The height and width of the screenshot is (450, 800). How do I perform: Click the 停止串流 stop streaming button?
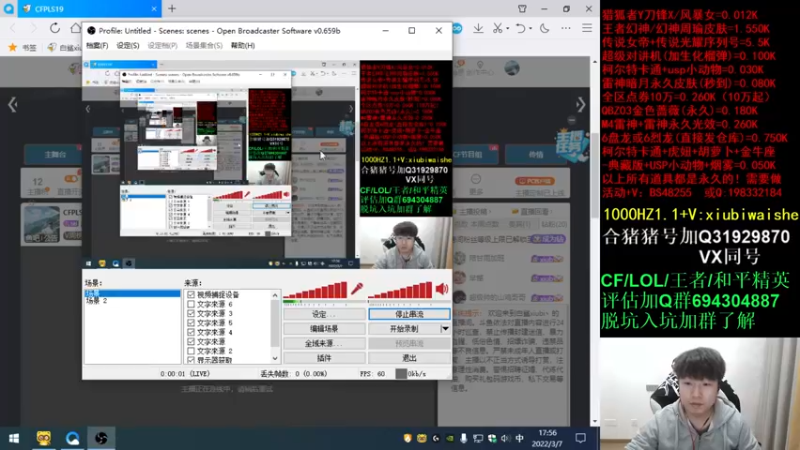click(x=409, y=314)
